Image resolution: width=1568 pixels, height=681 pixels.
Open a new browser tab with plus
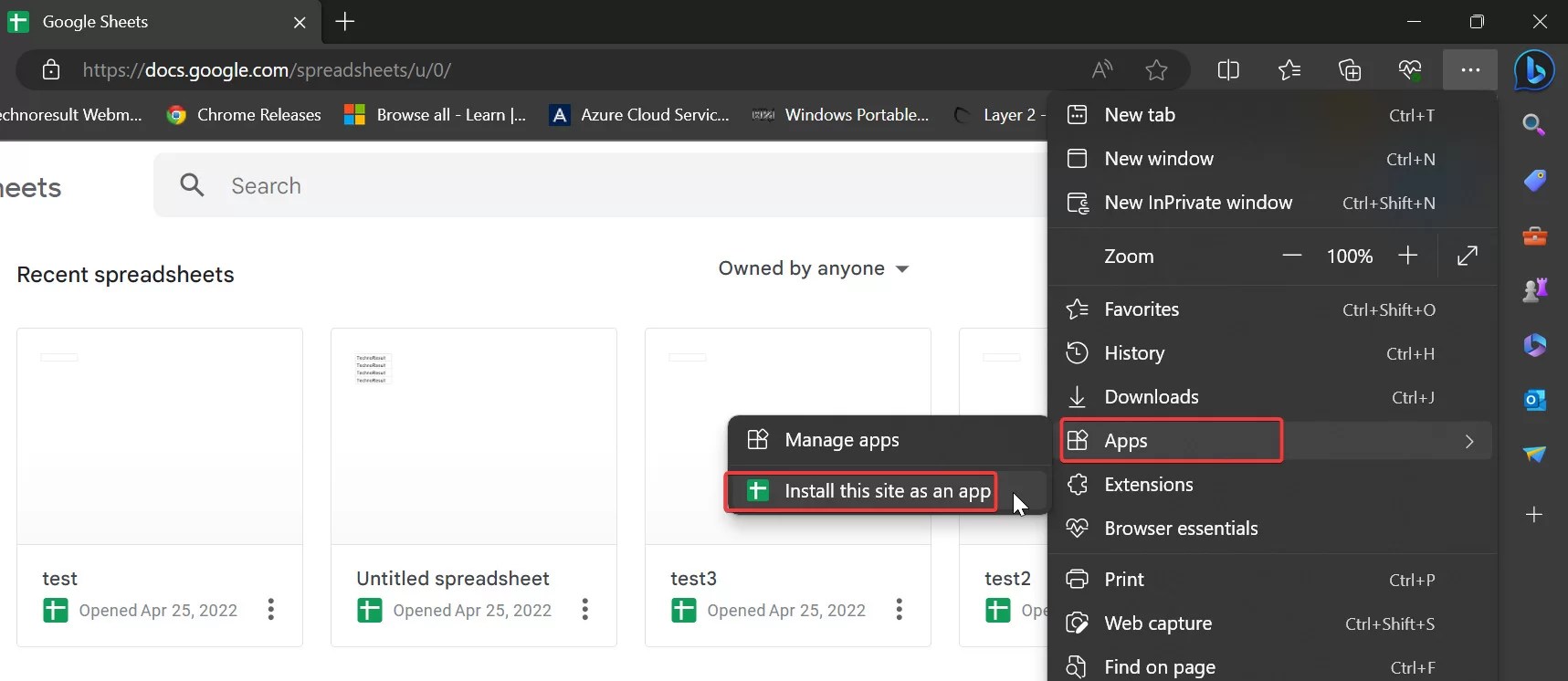pyautogui.click(x=344, y=22)
